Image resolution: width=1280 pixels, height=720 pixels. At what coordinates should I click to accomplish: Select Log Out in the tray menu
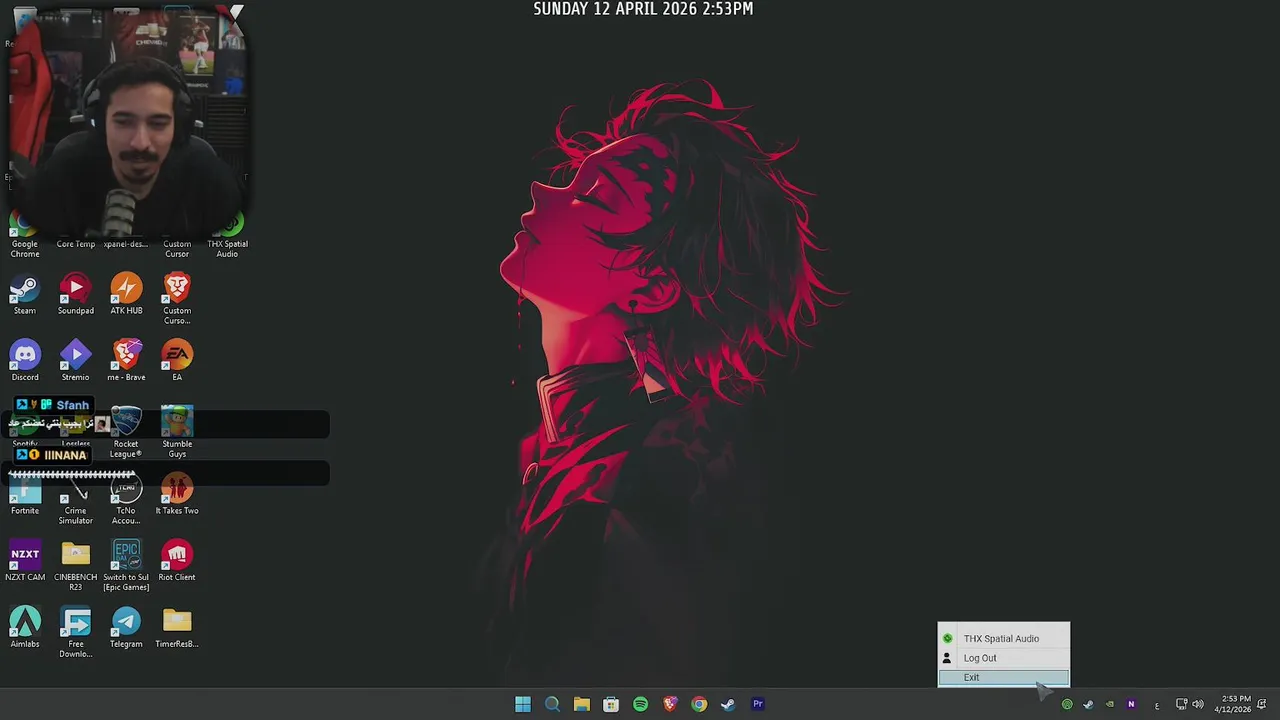pos(1003,658)
